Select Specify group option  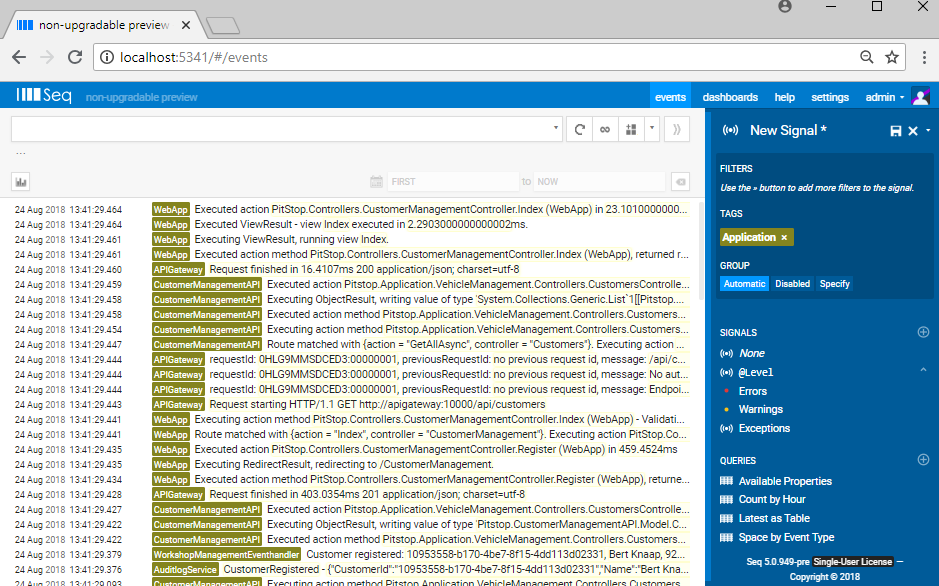tap(834, 284)
